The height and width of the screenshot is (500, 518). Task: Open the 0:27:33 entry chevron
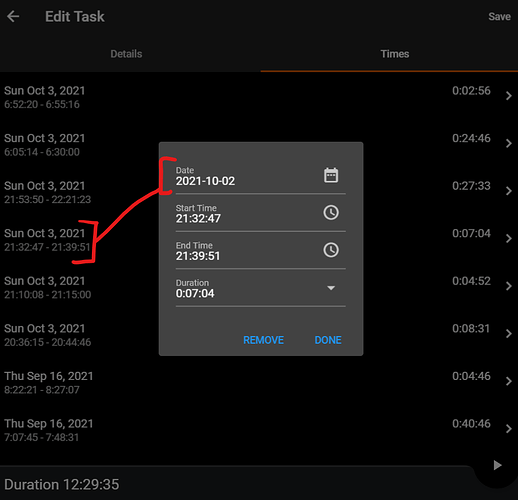pos(509,191)
